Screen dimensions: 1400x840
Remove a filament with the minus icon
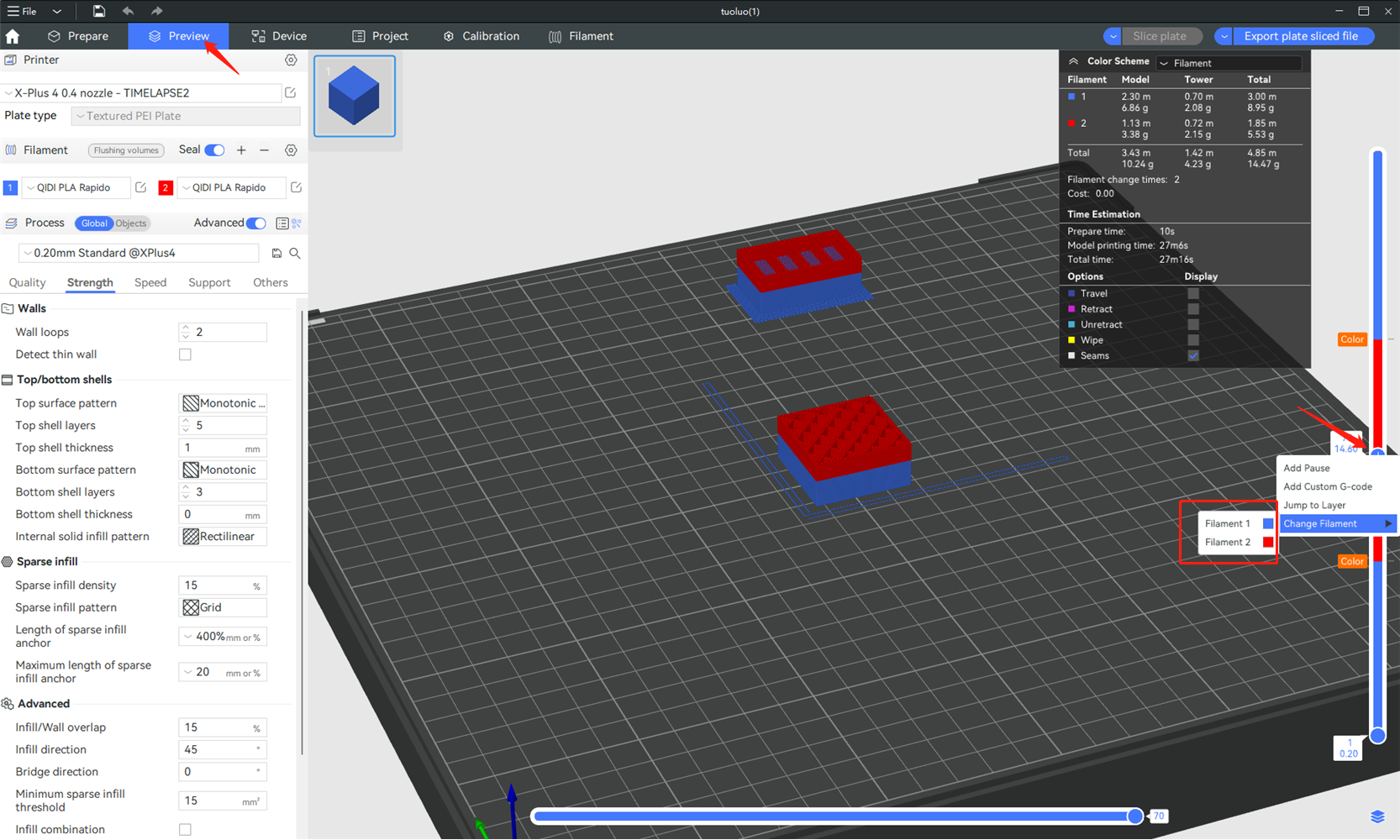tap(264, 150)
